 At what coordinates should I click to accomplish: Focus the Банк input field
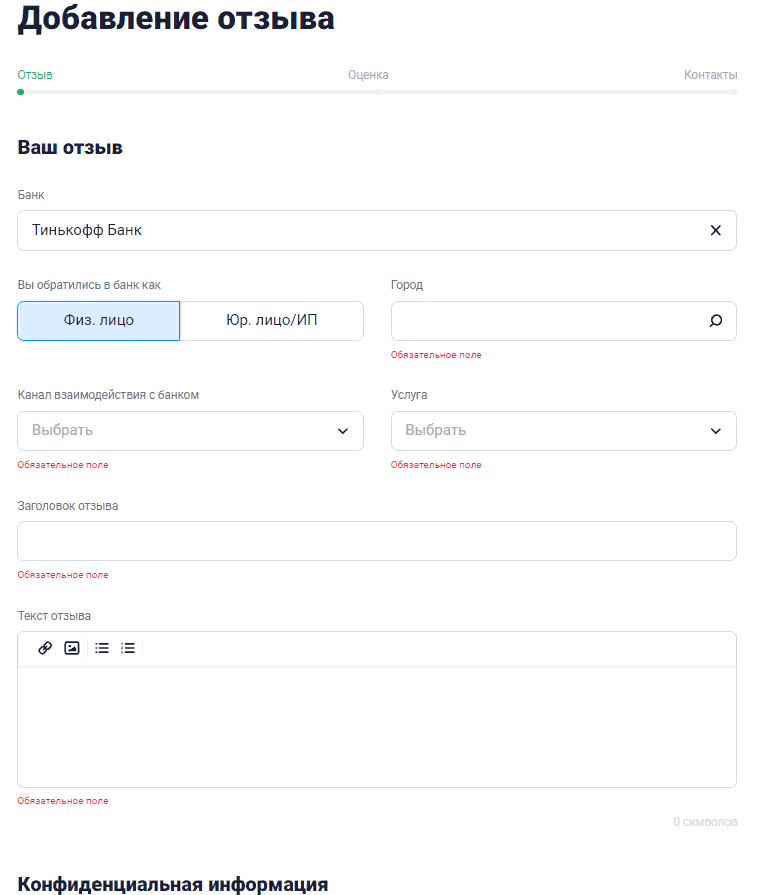point(360,230)
